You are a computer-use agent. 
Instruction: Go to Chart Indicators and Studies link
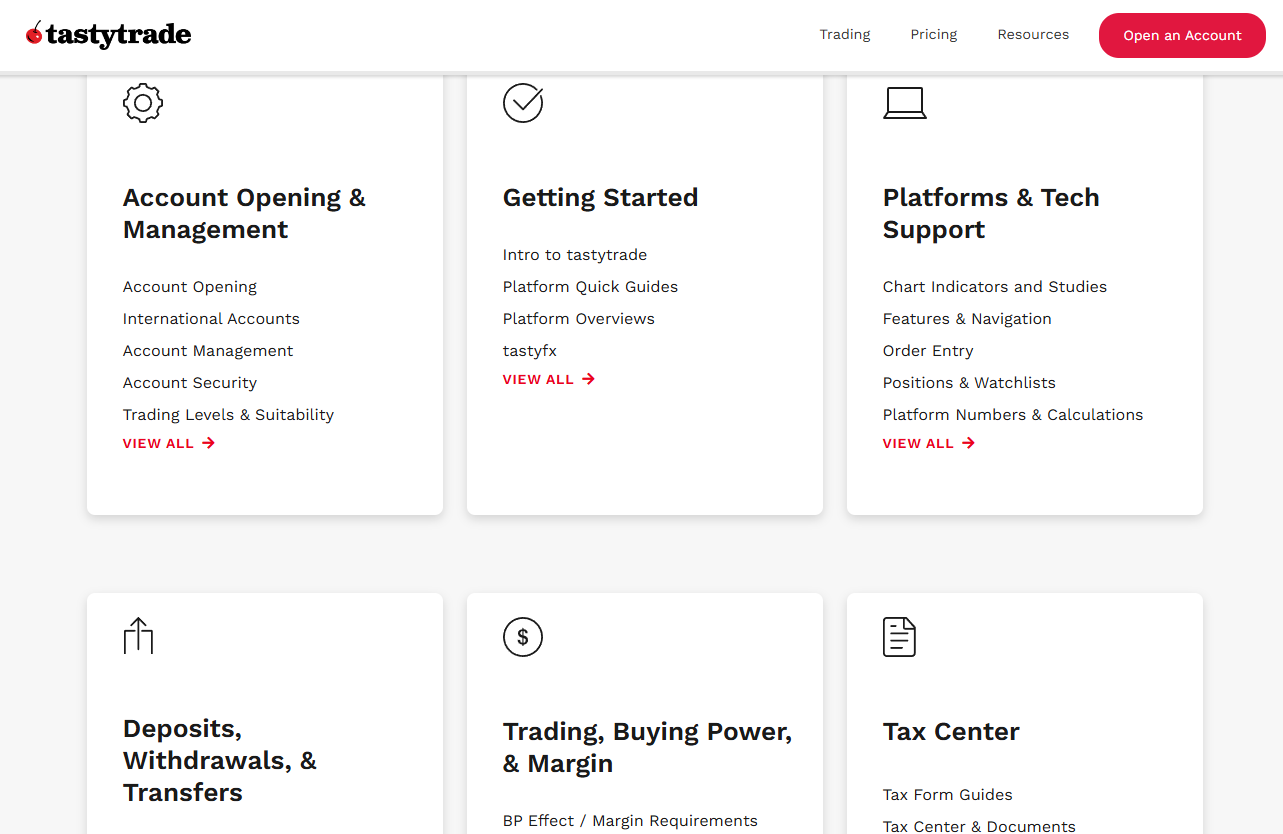point(995,287)
